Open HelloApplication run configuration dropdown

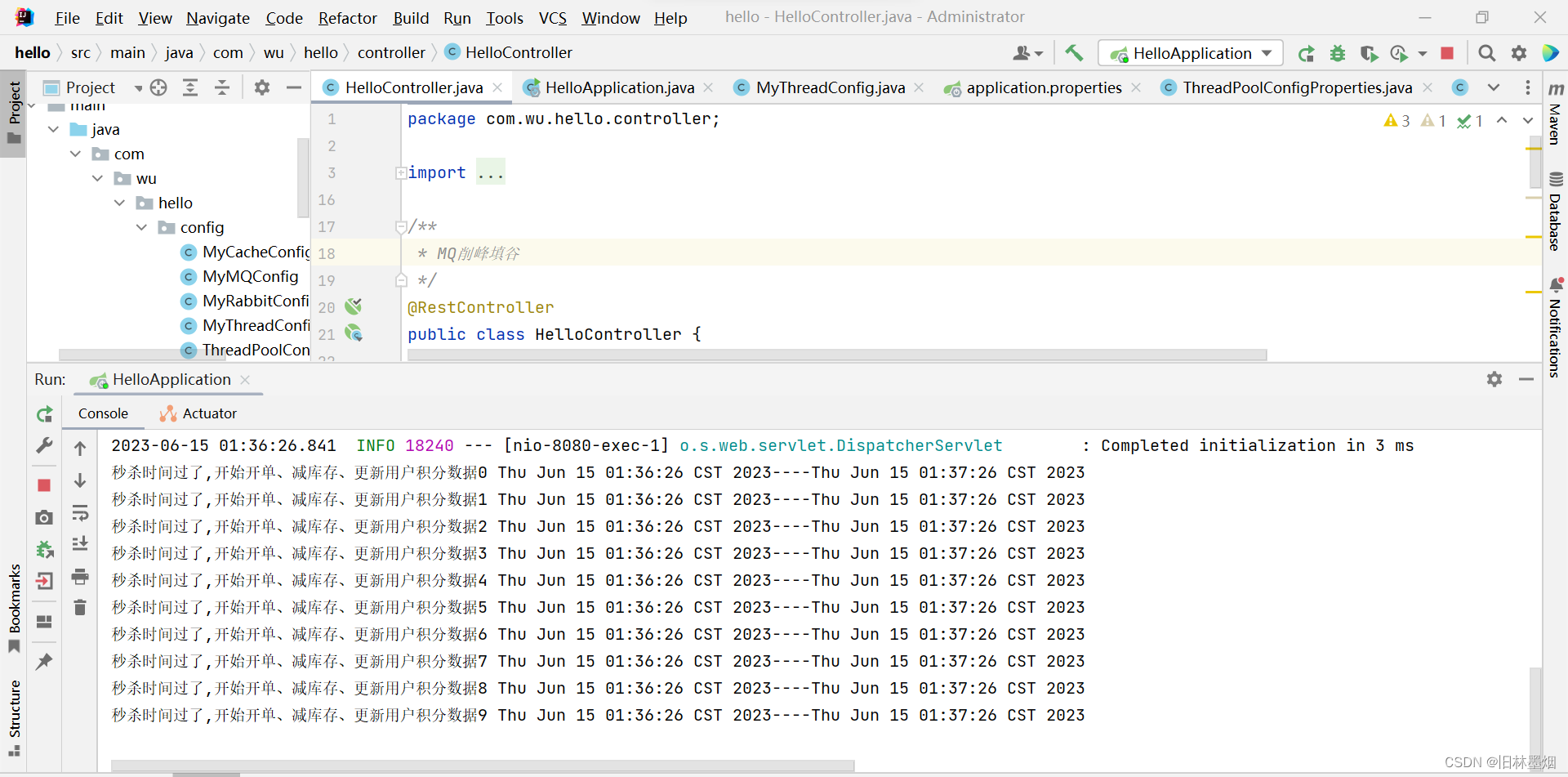coord(1191,53)
